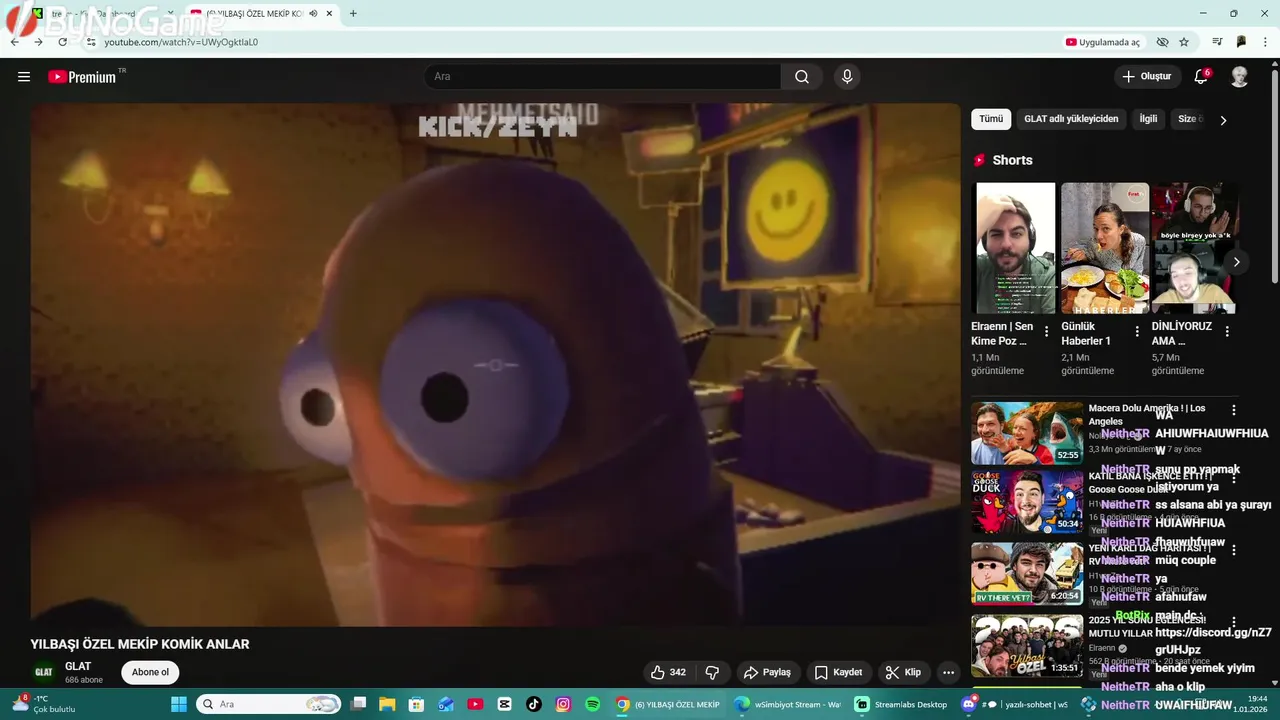Open options for Günlük Haberler 1 short
1280x720 pixels.
pos(1137,332)
